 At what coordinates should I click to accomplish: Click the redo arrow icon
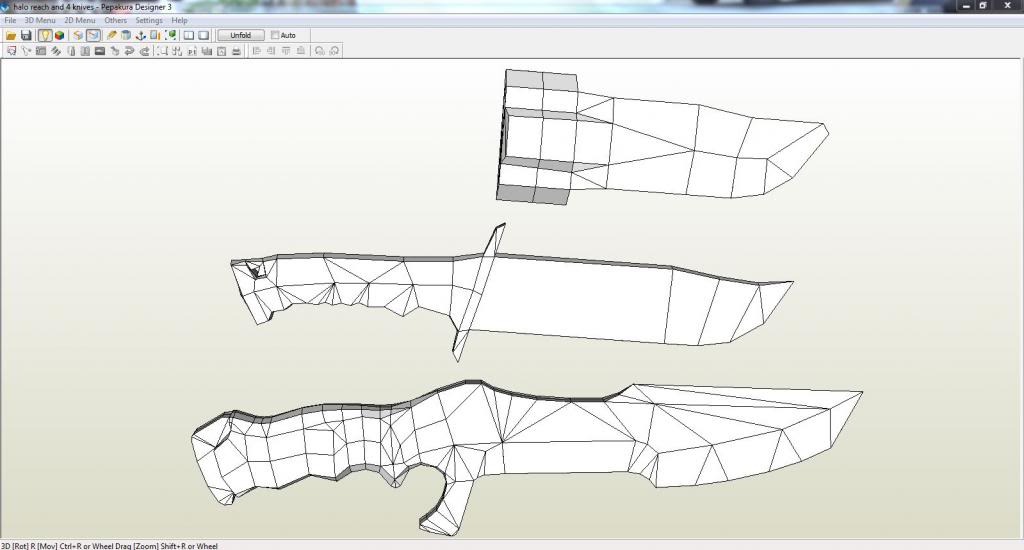click(144, 51)
